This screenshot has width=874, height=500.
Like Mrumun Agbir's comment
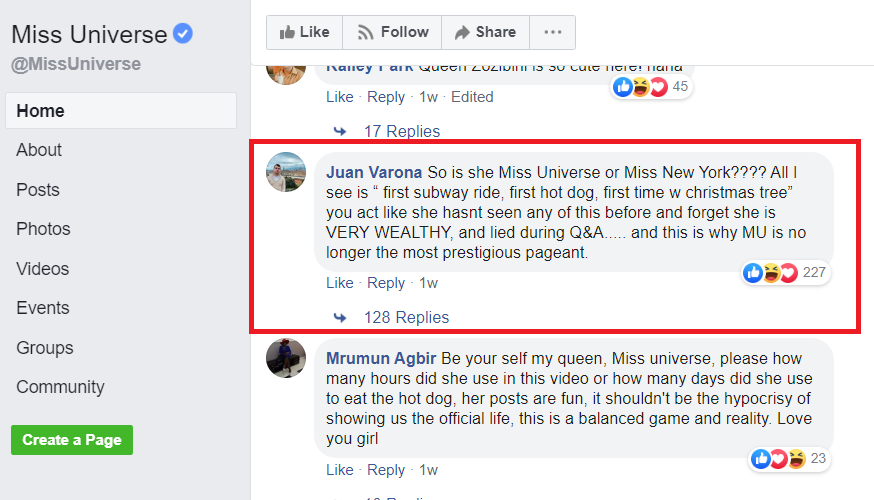[340, 470]
